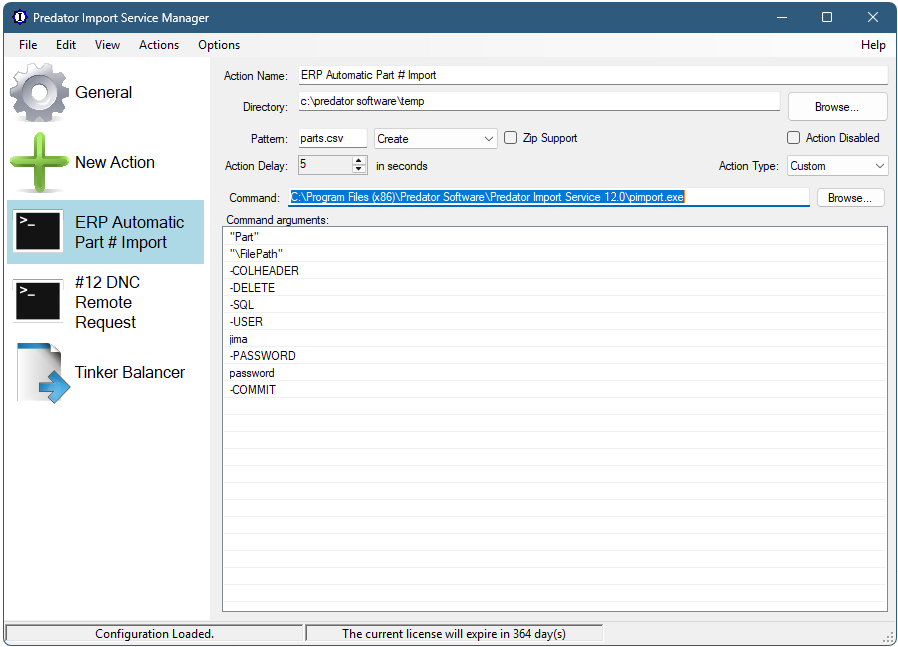The width and height of the screenshot is (898, 647).
Task: Click the resize grip in bottom-right corner
Action: point(889,637)
